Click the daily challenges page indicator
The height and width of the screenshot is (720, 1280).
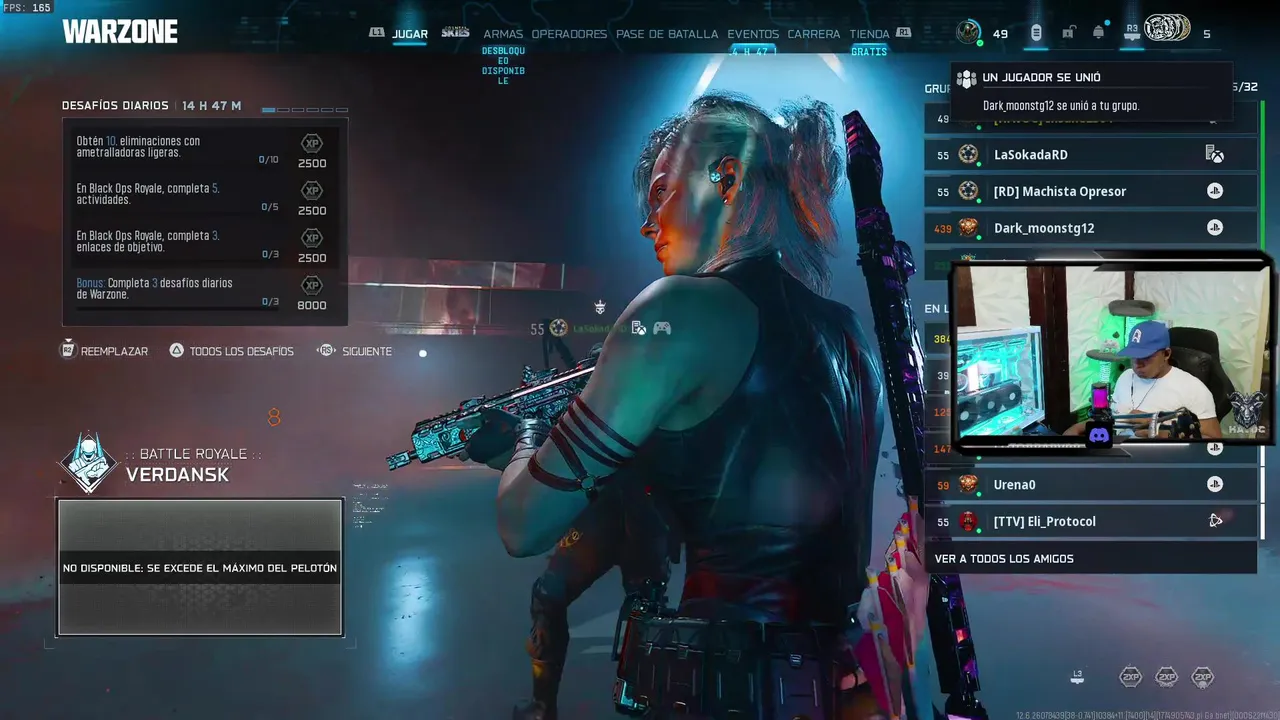(x=305, y=109)
